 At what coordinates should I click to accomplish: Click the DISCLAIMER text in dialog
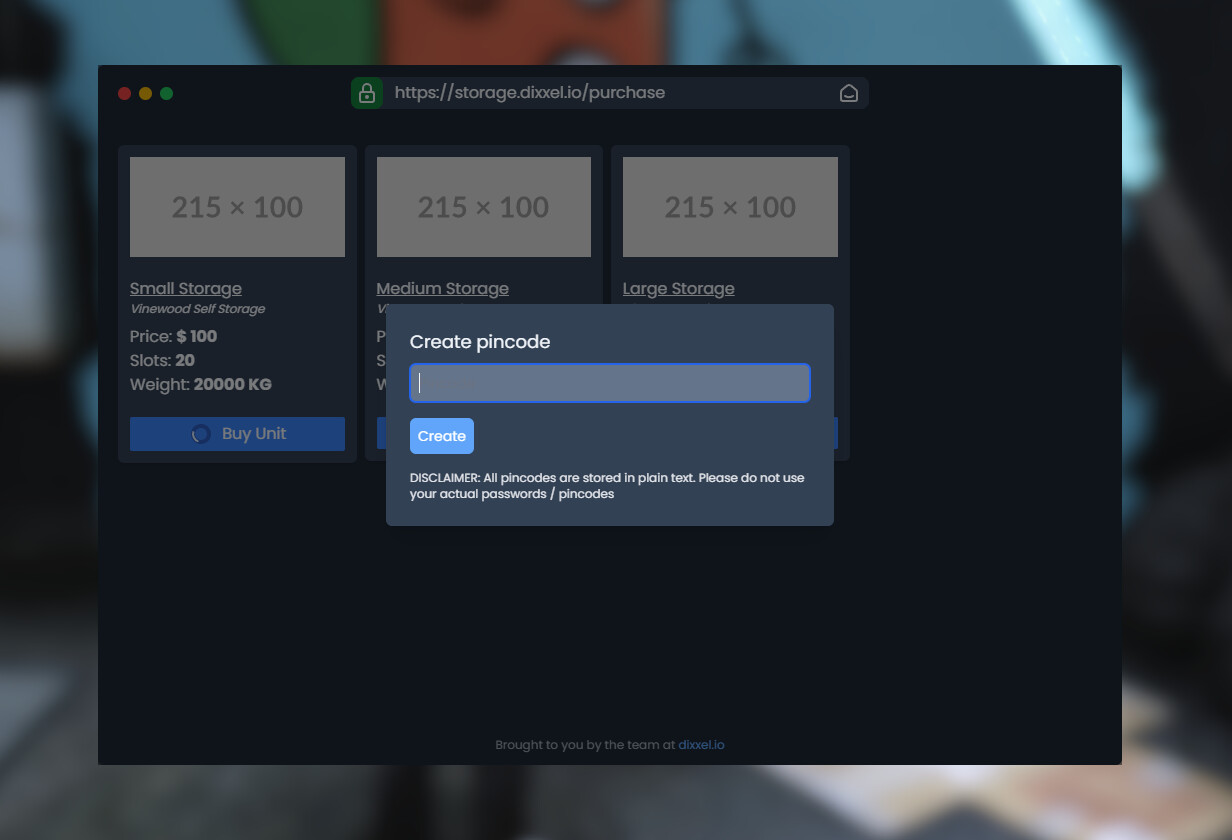coord(607,486)
